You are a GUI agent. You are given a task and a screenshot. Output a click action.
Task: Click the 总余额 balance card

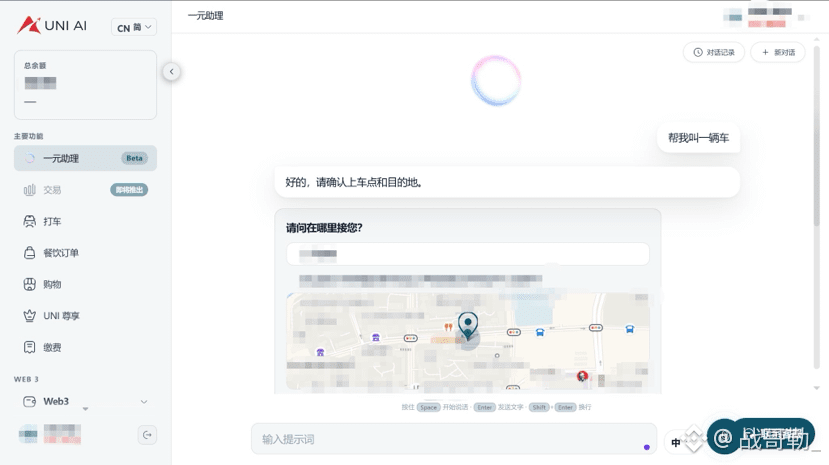[x=85, y=85]
